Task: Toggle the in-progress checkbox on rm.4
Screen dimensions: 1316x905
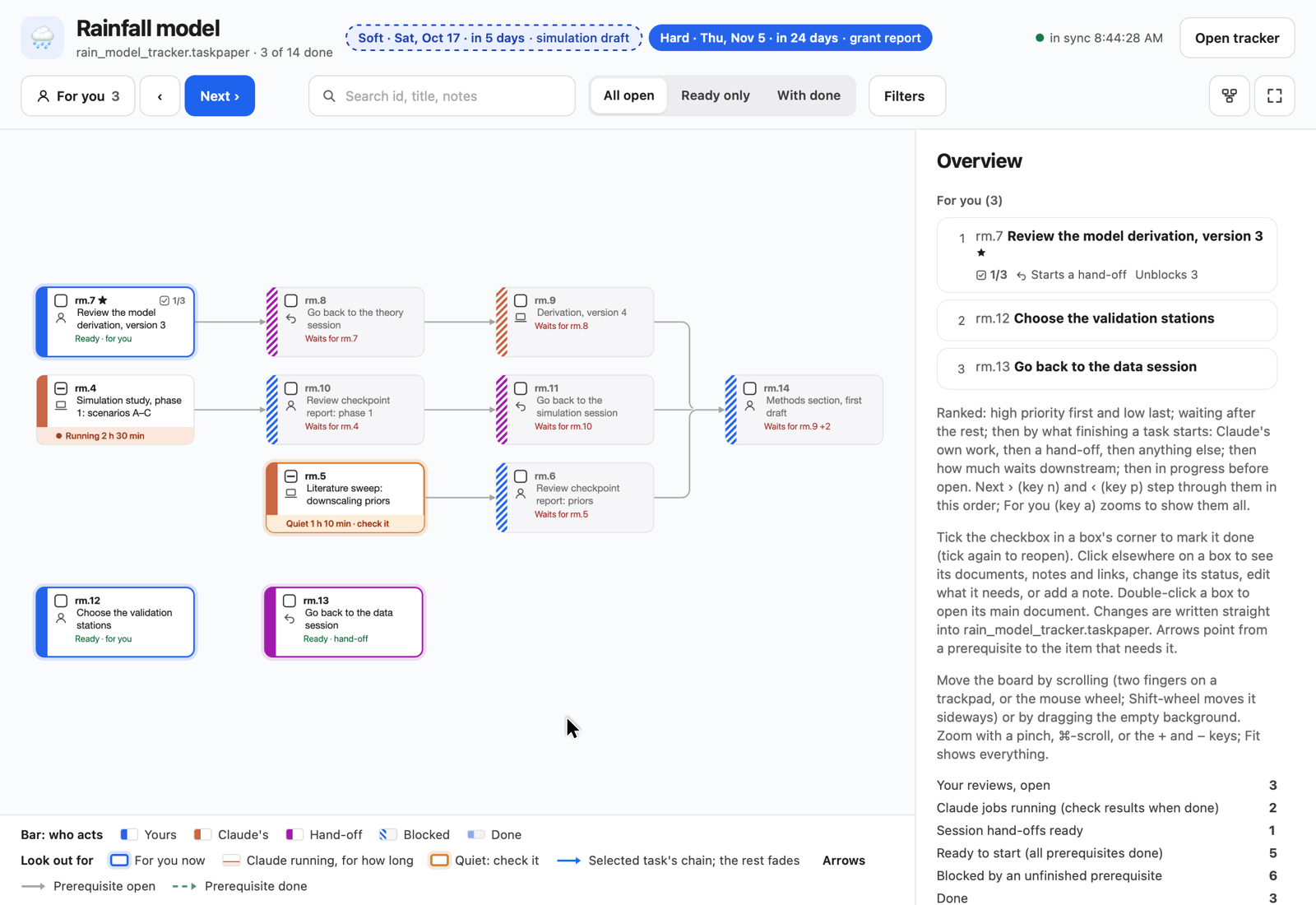Action: [61, 388]
